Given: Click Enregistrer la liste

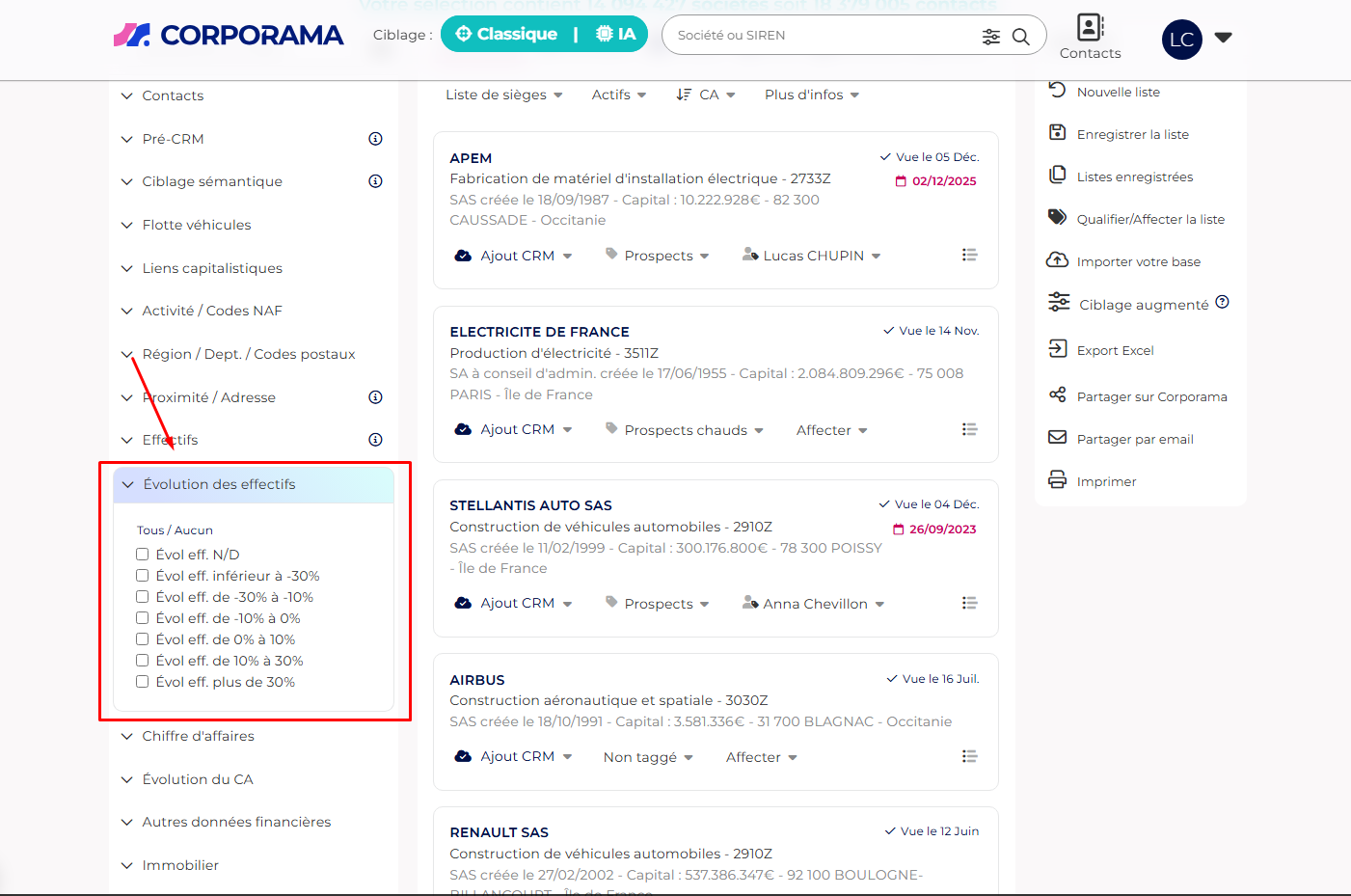Looking at the screenshot, I should click(1132, 134).
